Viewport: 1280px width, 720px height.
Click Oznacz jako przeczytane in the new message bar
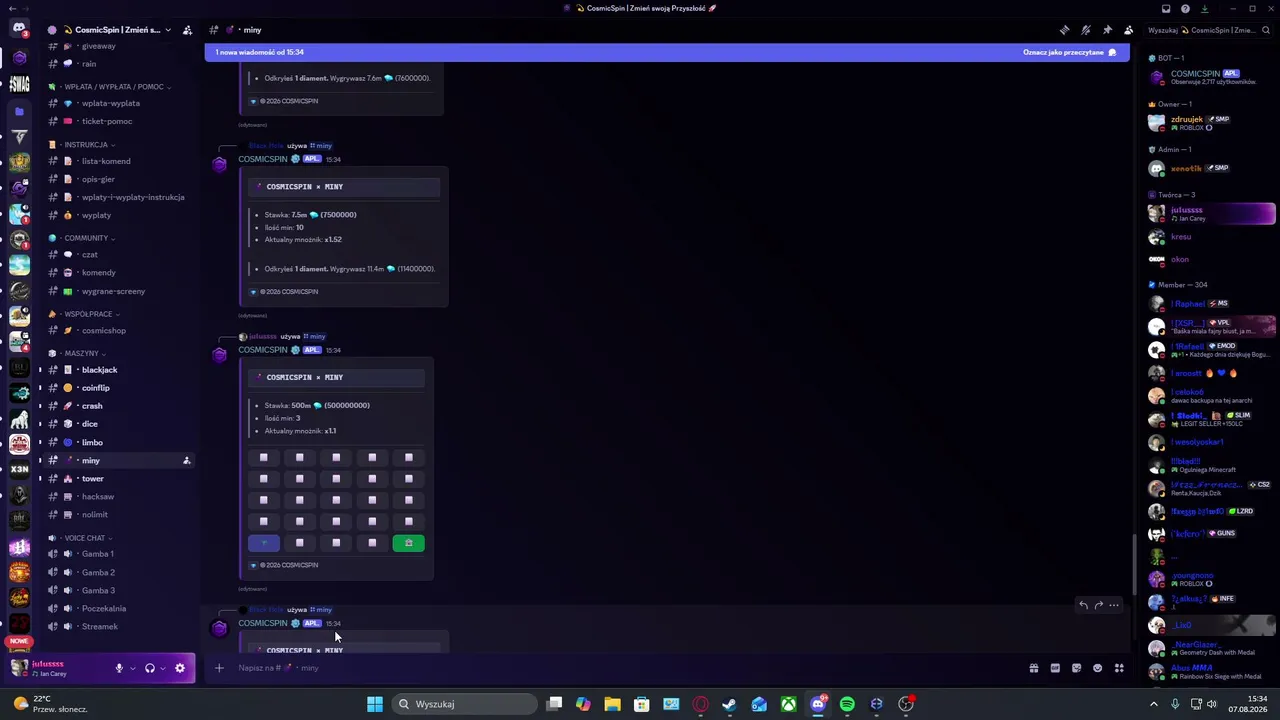pos(1069,52)
